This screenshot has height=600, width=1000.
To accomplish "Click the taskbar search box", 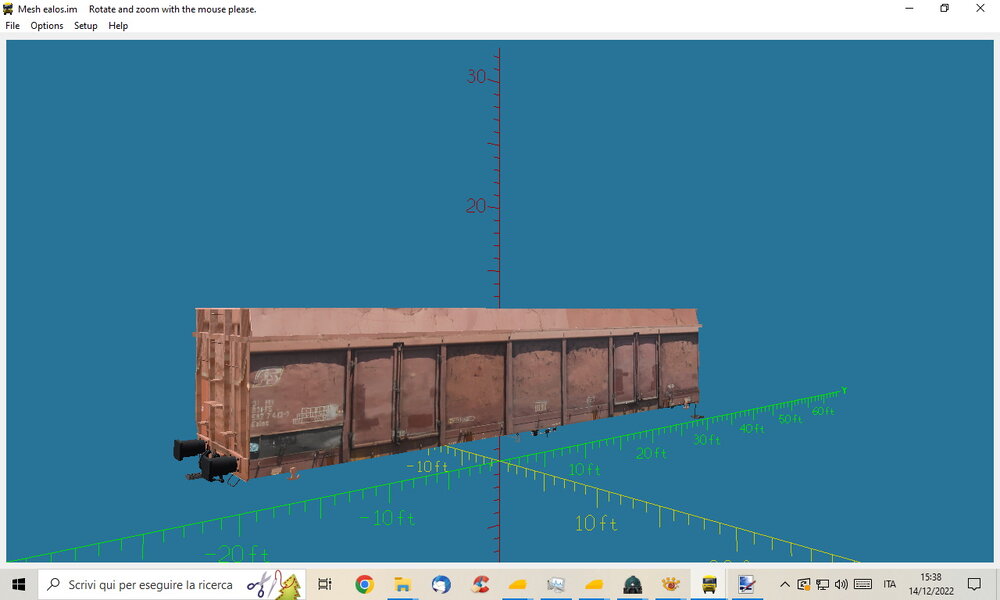I will 172,584.
